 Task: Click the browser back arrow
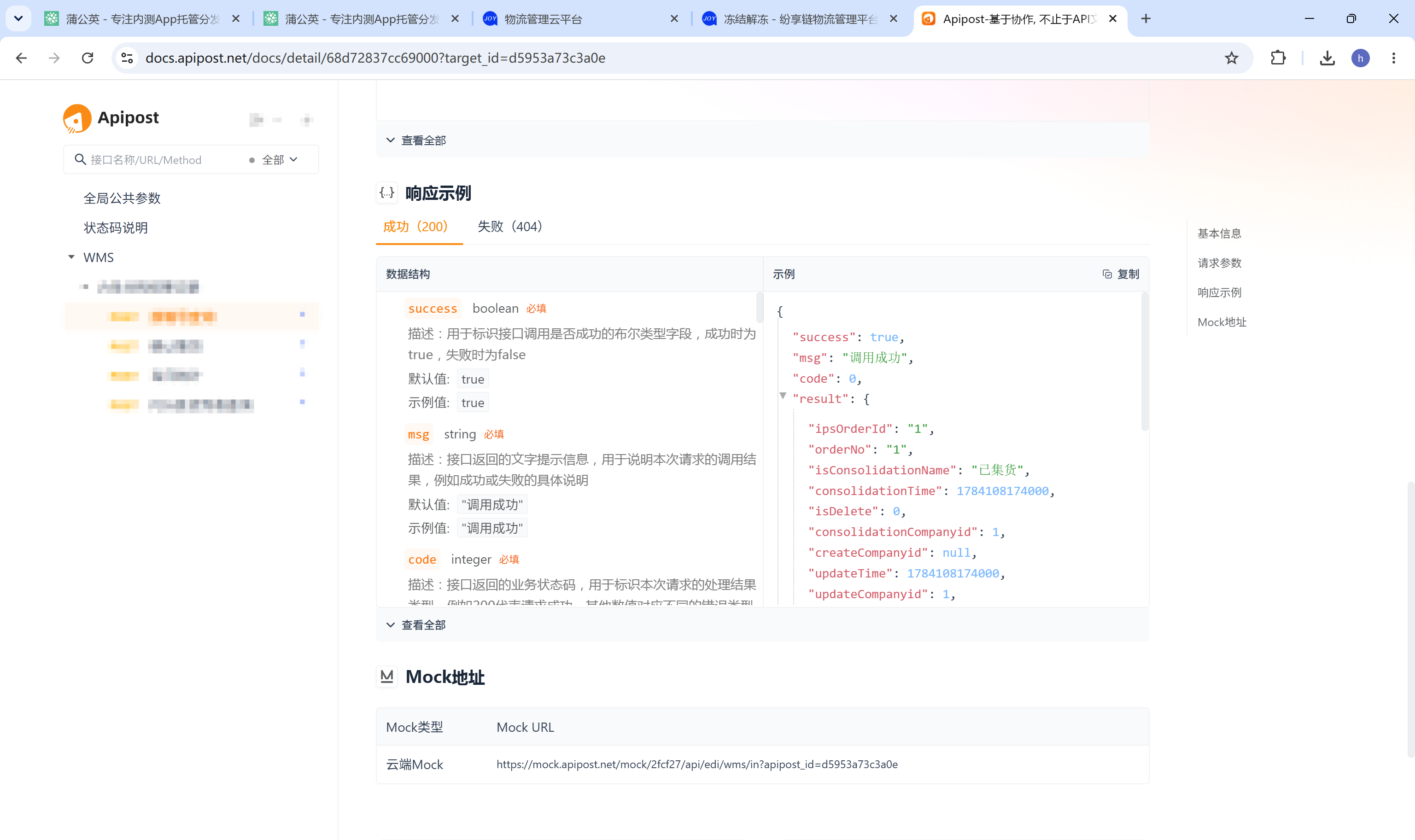click(x=22, y=58)
